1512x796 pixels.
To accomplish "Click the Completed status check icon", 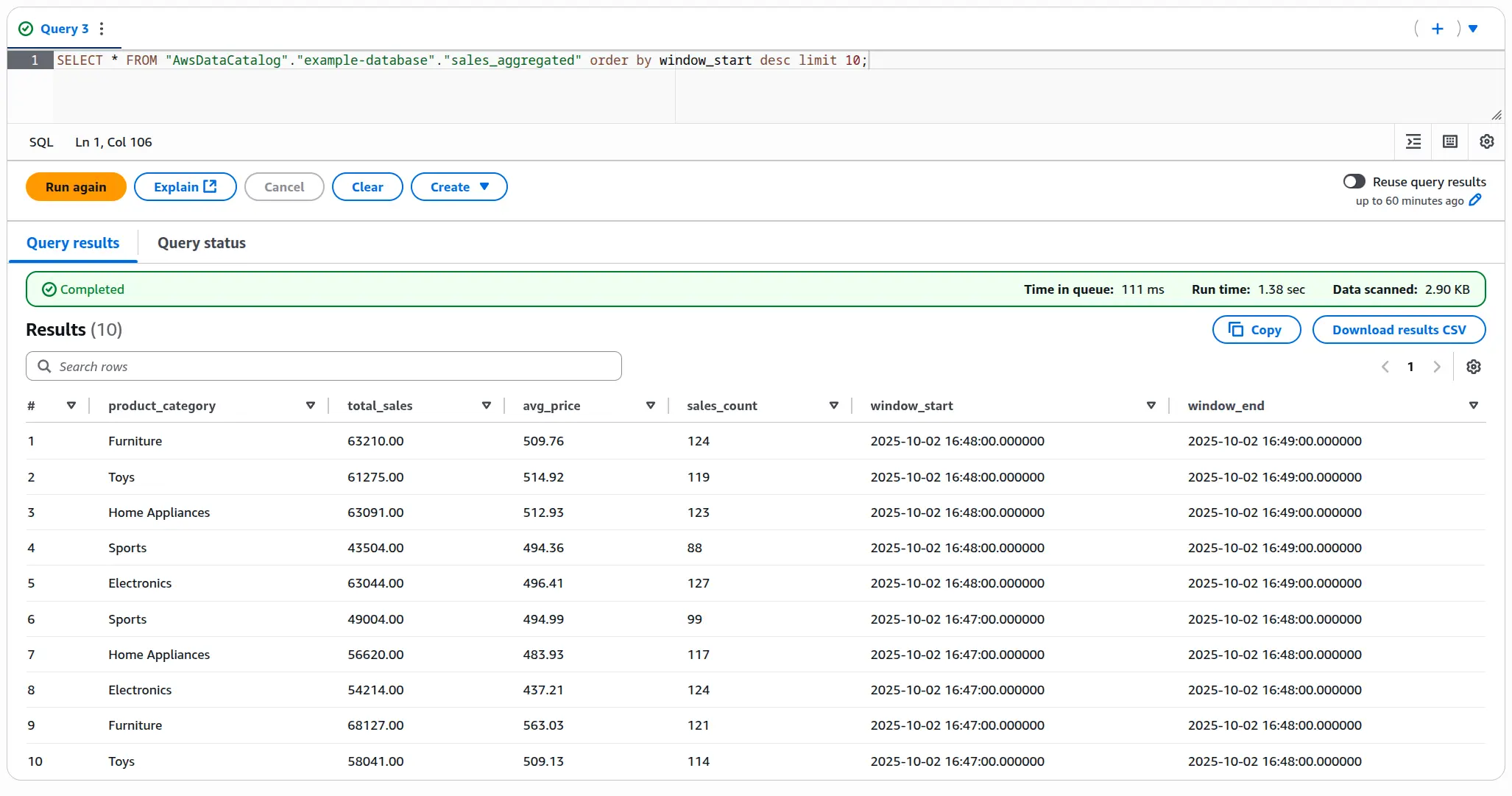I will click(x=49, y=289).
